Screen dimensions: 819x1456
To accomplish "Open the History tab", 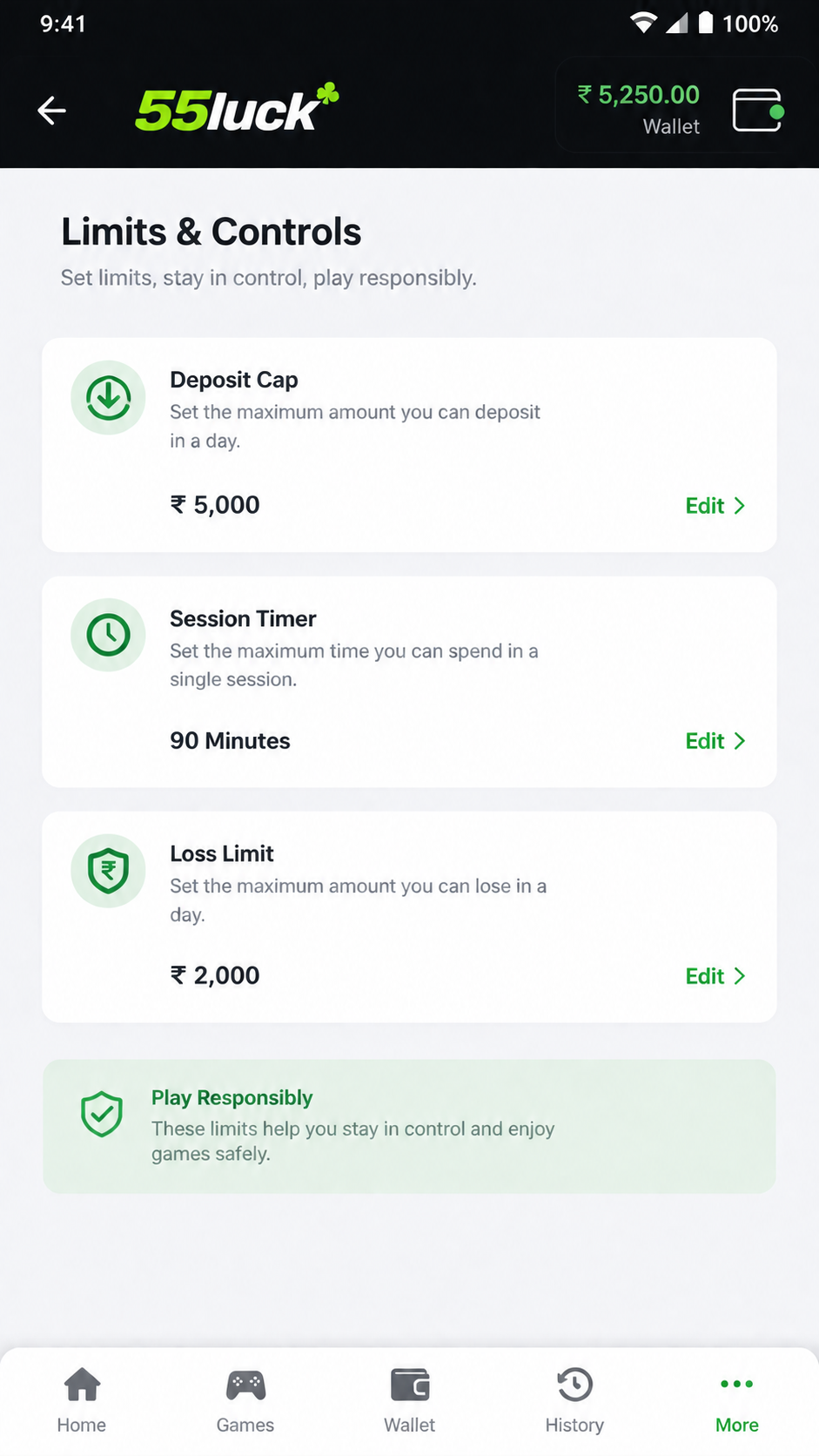I will pyautogui.click(x=574, y=1401).
